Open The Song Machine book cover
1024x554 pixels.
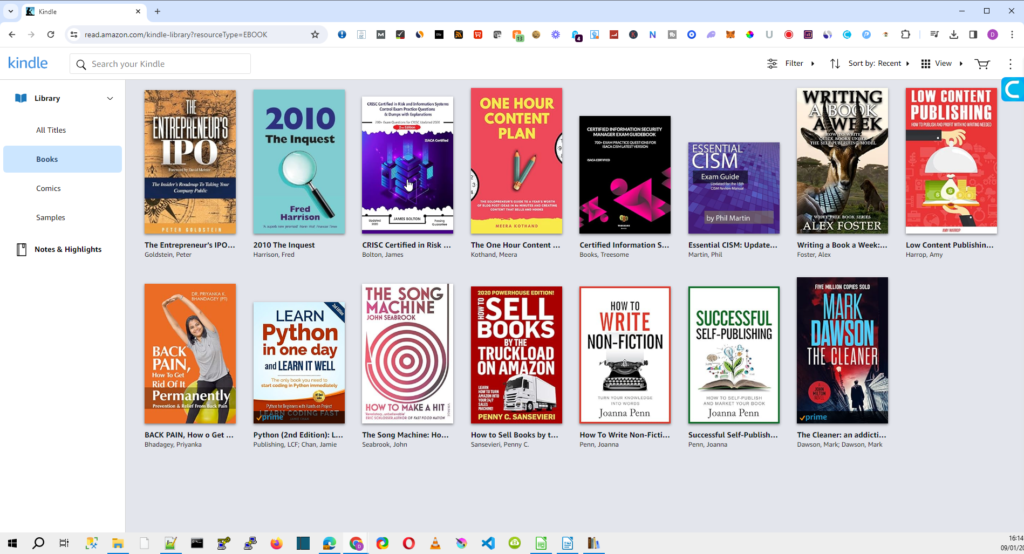tap(408, 354)
